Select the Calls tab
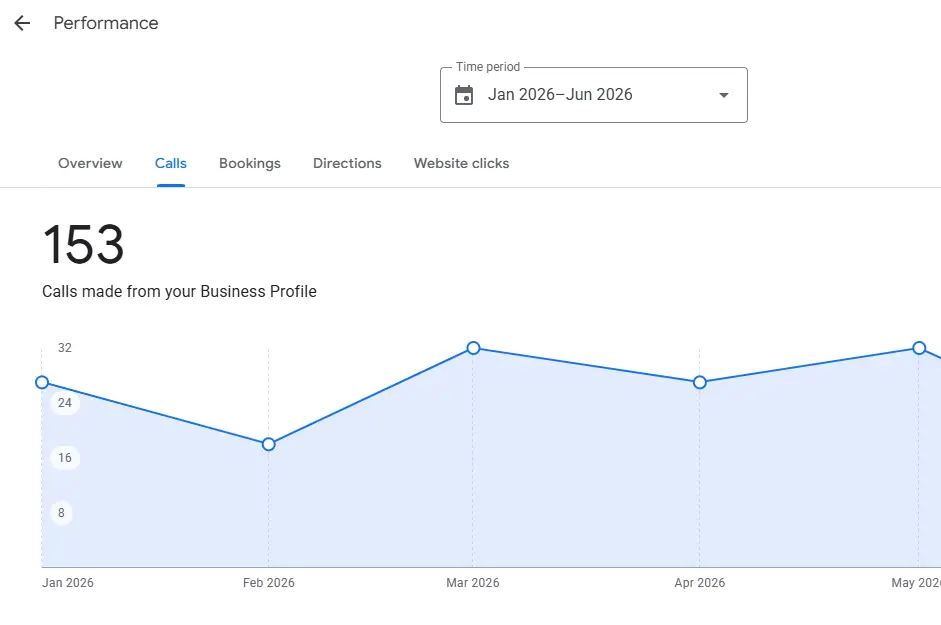The width and height of the screenshot is (941, 625). 170,163
